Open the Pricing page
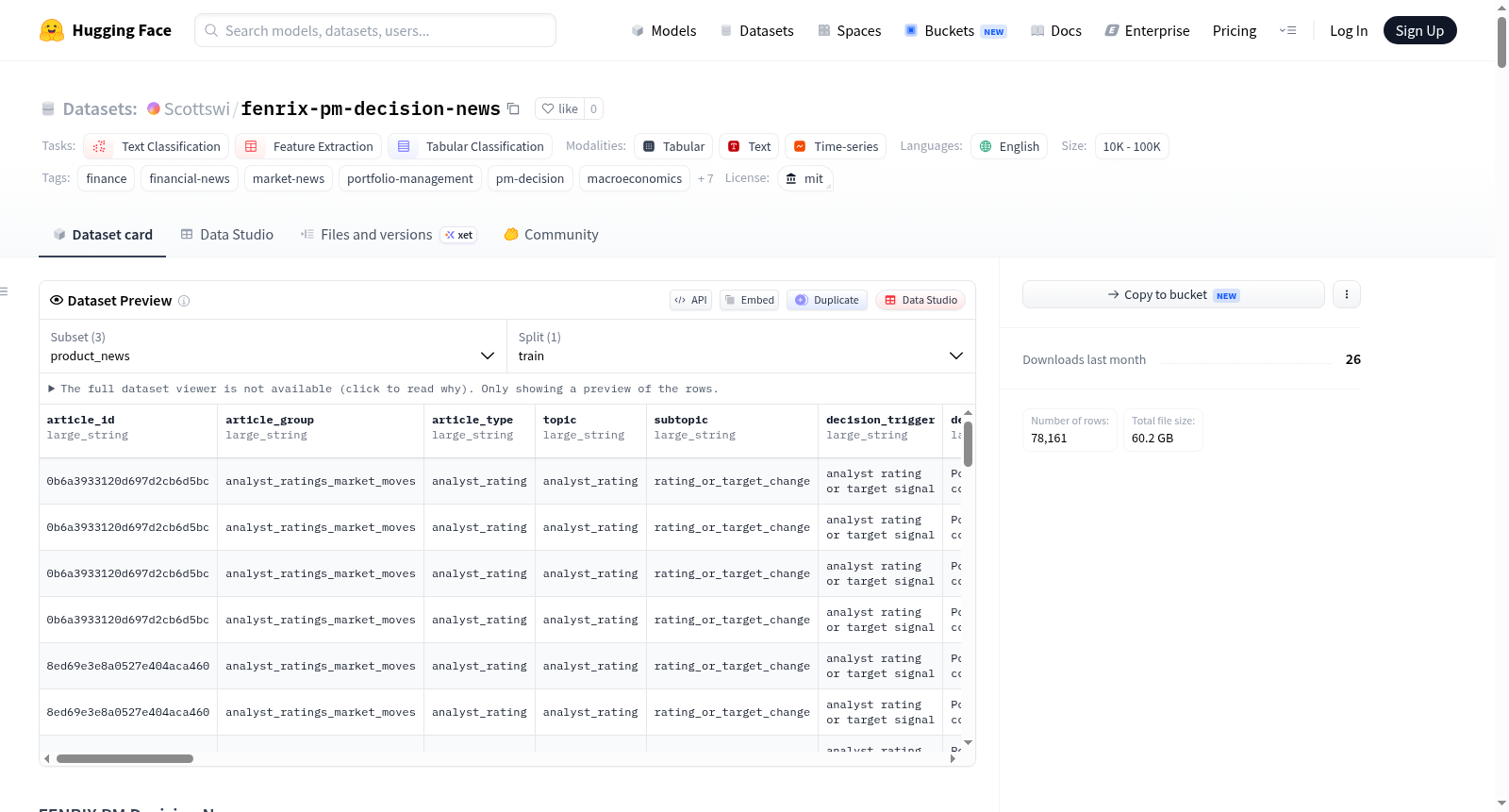The image size is (1509, 812). [1235, 30]
